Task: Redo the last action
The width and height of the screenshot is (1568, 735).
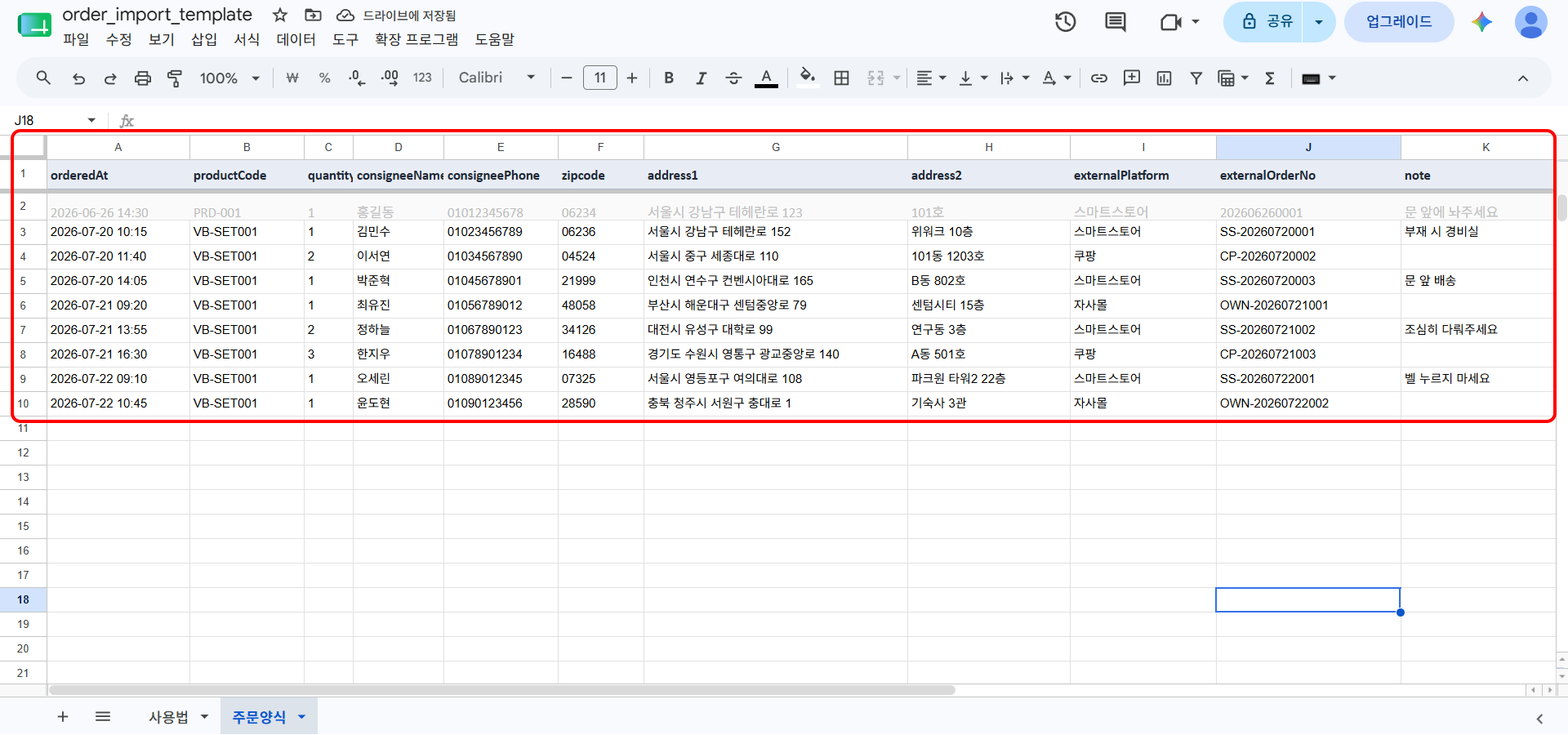Action: (x=110, y=78)
